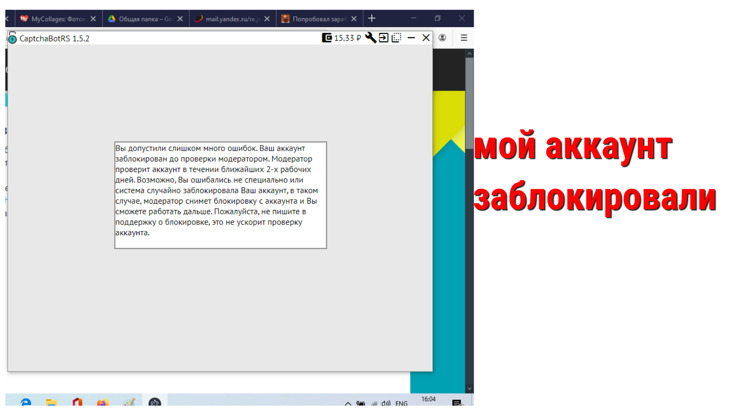Image resolution: width=730 pixels, height=411 pixels.
Task: Click the dashed-square compact mode icon
Action: (x=396, y=38)
